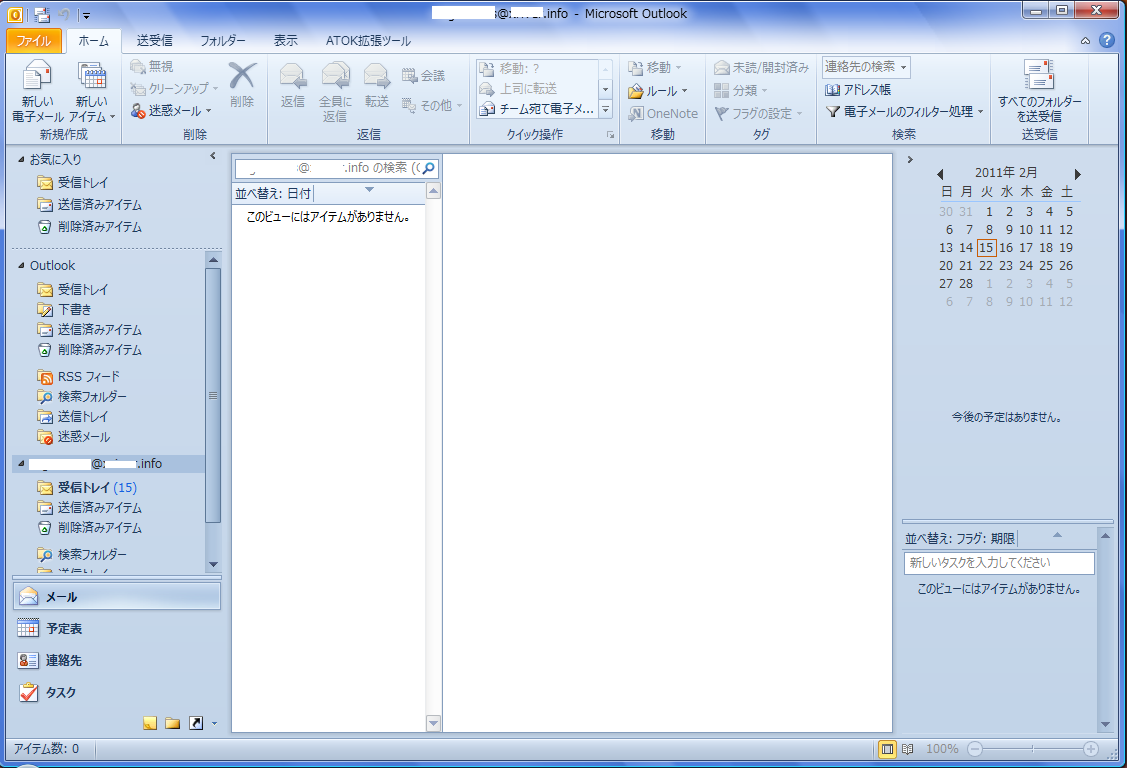Open 連絡先 contacts in navigation pane
This screenshot has width=1127, height=768.
coord(64,661)
